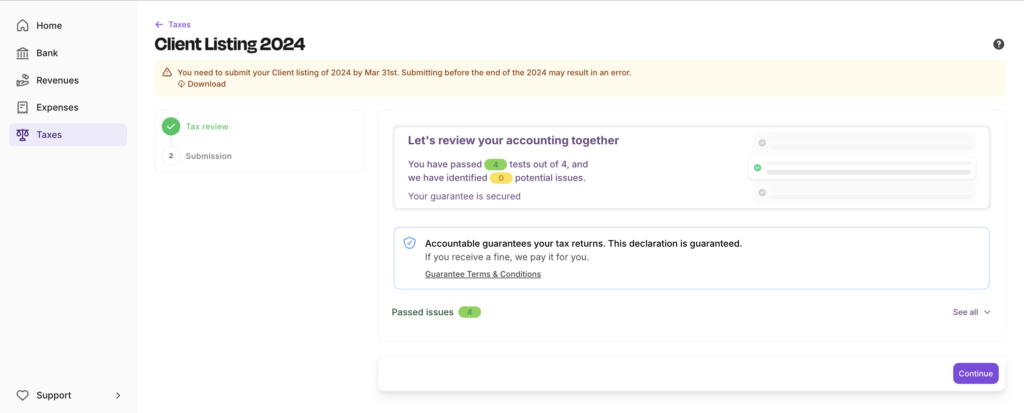This screenshot has width=1024, height=413.
Task: Click the See all chevron arrow
Action: point(987,312)
